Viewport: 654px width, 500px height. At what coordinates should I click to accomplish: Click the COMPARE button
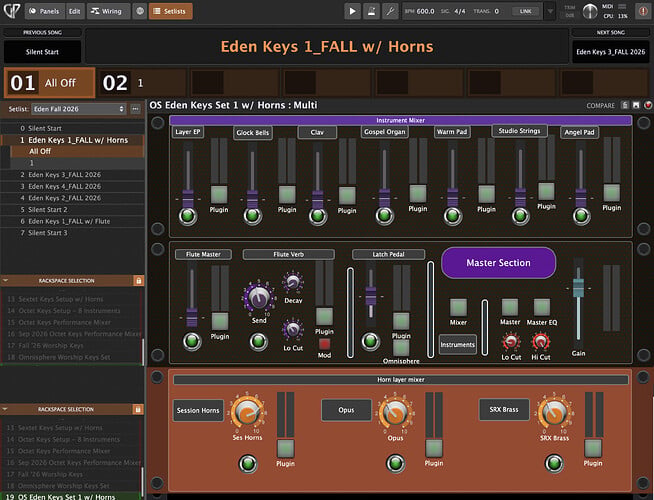tap(600, 106)
